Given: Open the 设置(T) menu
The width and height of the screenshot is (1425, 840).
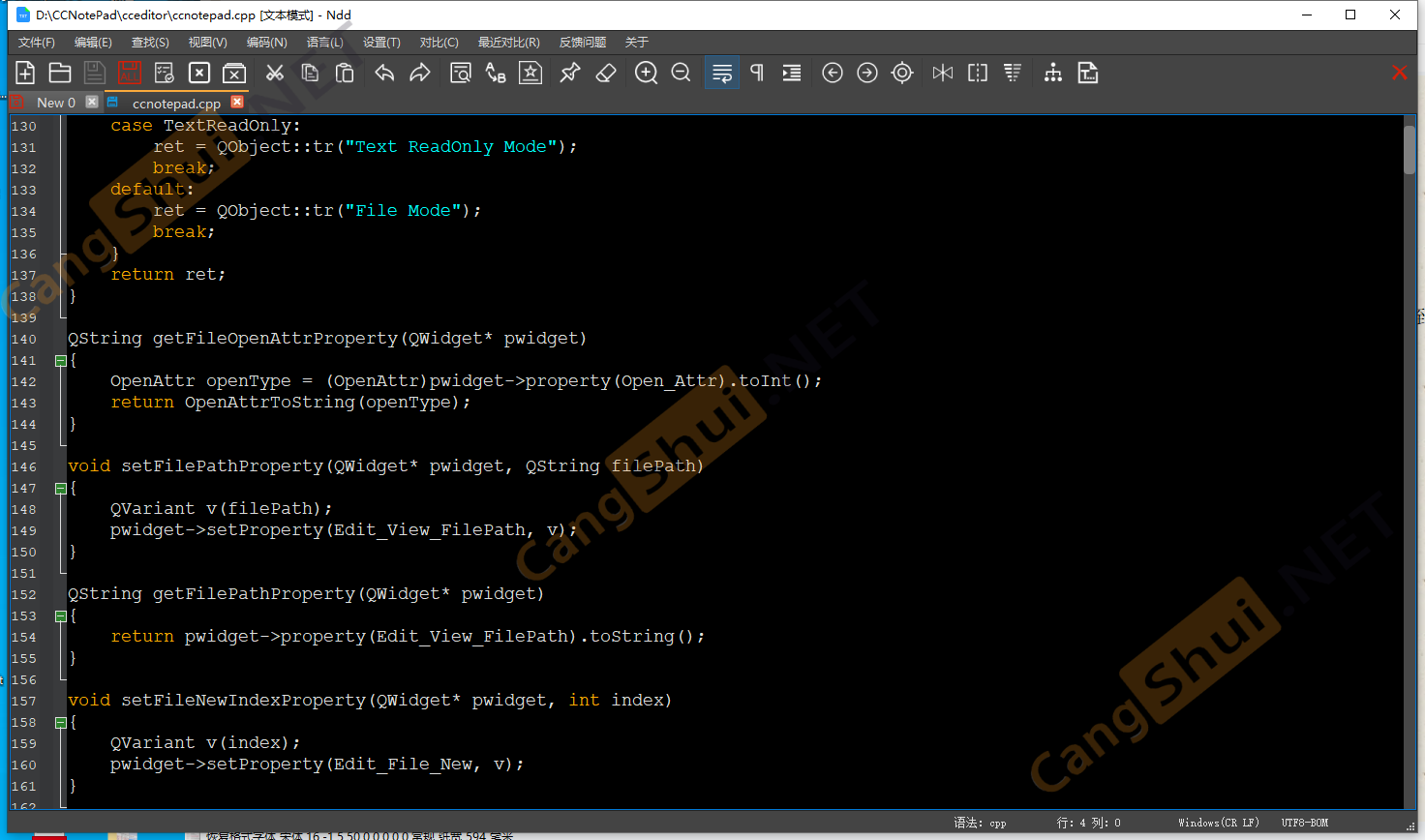Looking at the screenshot, I should click(381, 43).
